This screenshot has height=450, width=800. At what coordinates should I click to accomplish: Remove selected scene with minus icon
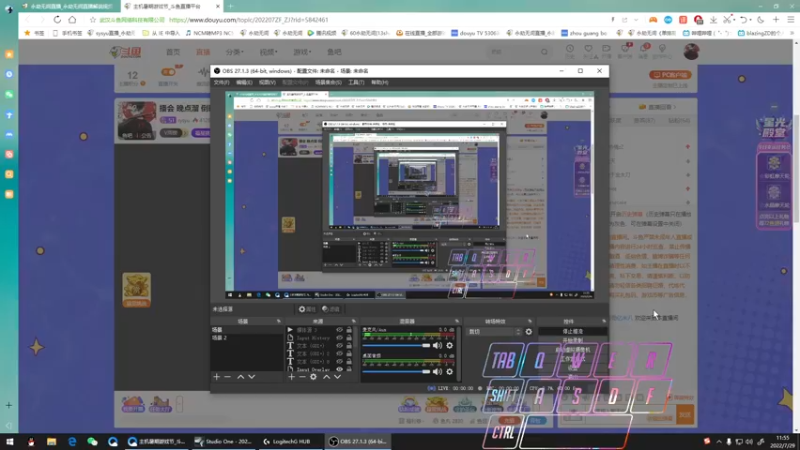[228, 377]
